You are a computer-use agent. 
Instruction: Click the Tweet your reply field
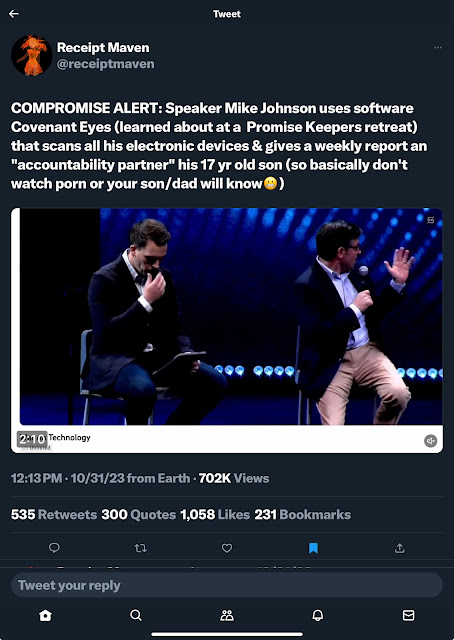(227, 585)
